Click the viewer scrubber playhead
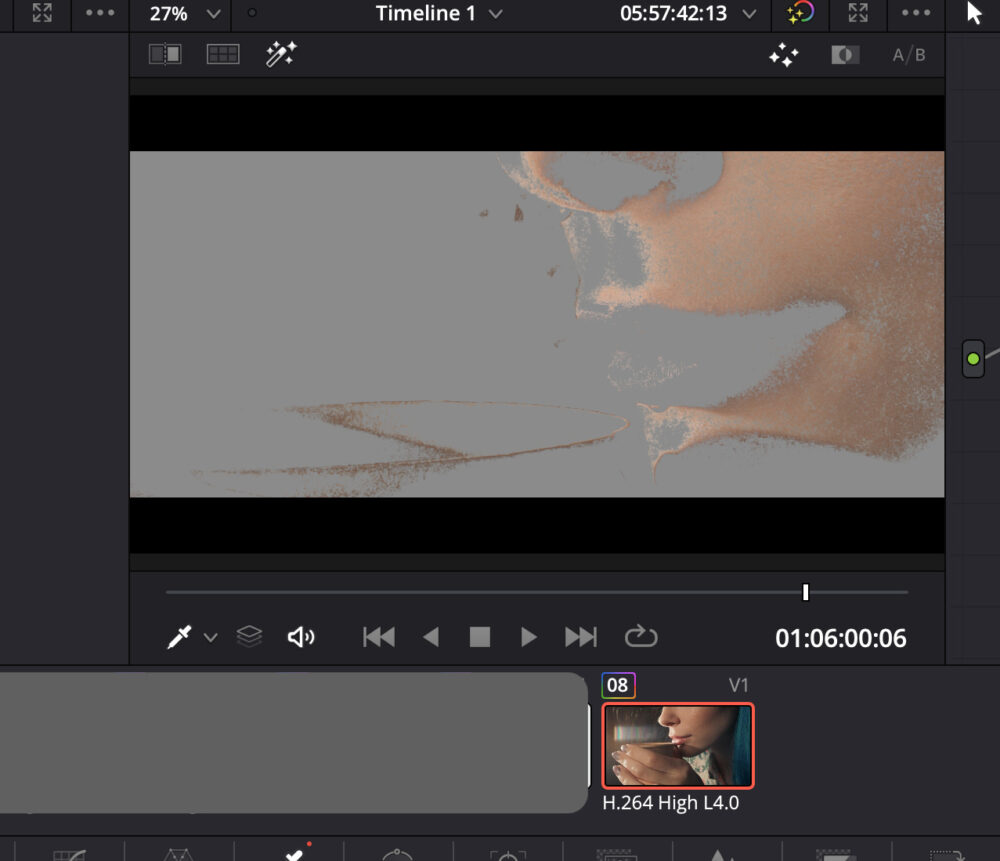 click(805, 592)
